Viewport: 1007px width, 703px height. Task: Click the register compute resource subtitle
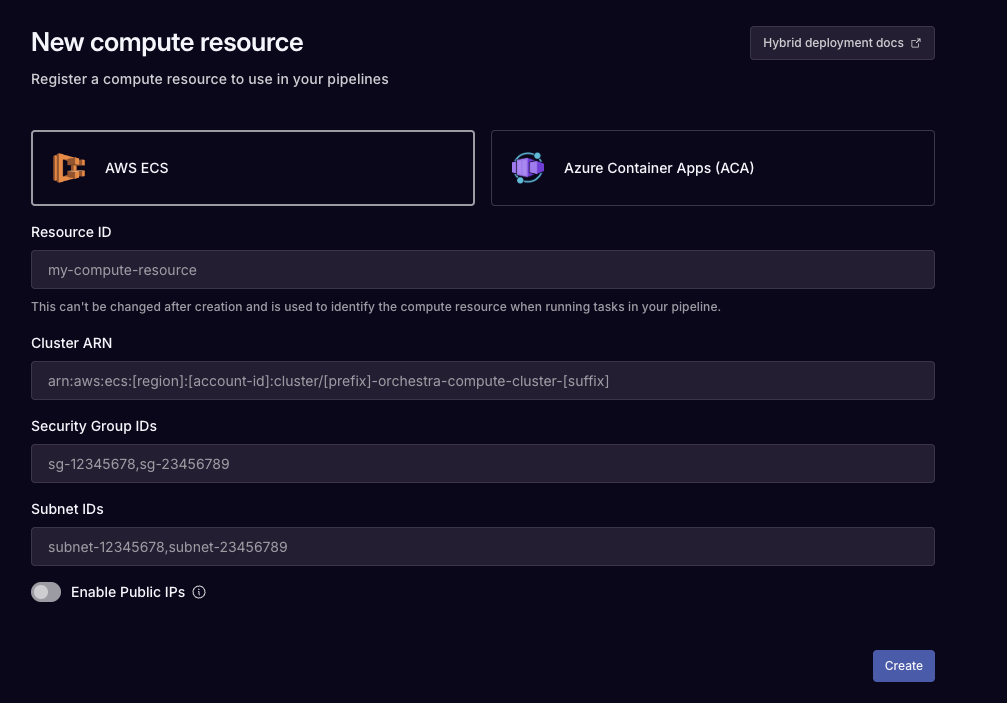(x=209, y=79)
